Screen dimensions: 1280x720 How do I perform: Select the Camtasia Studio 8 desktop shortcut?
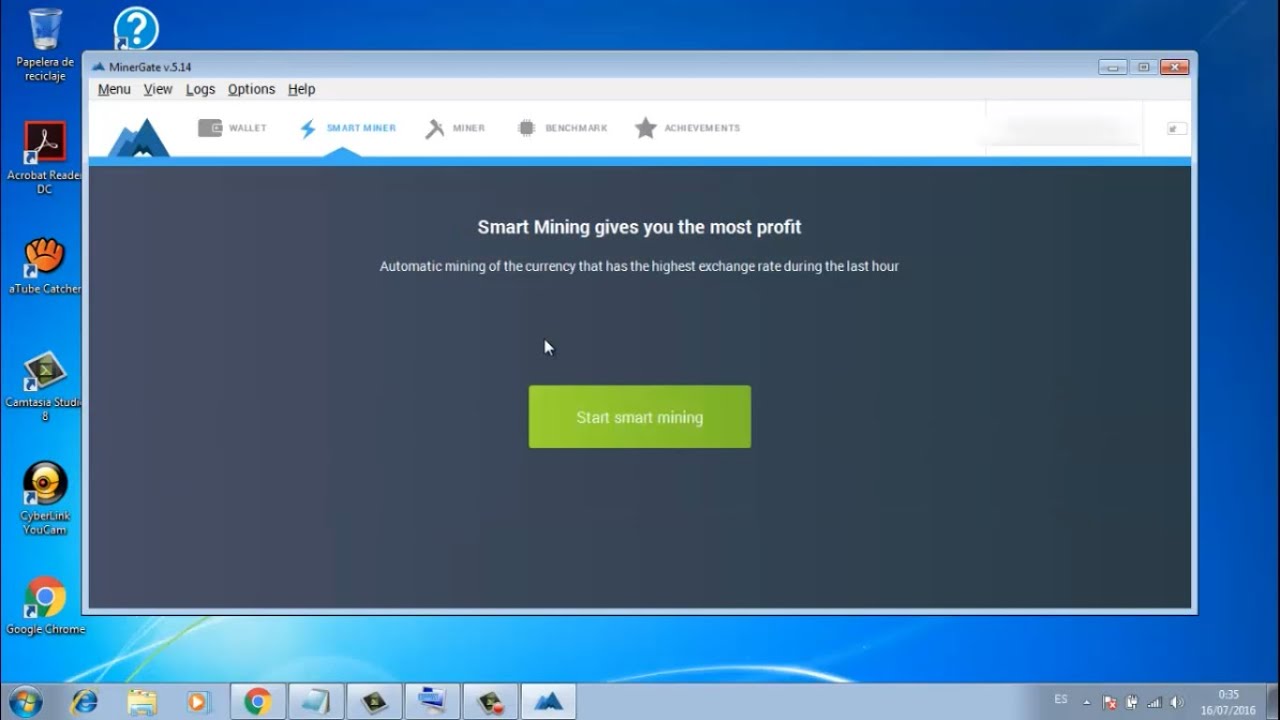click(x=44, y=387)
